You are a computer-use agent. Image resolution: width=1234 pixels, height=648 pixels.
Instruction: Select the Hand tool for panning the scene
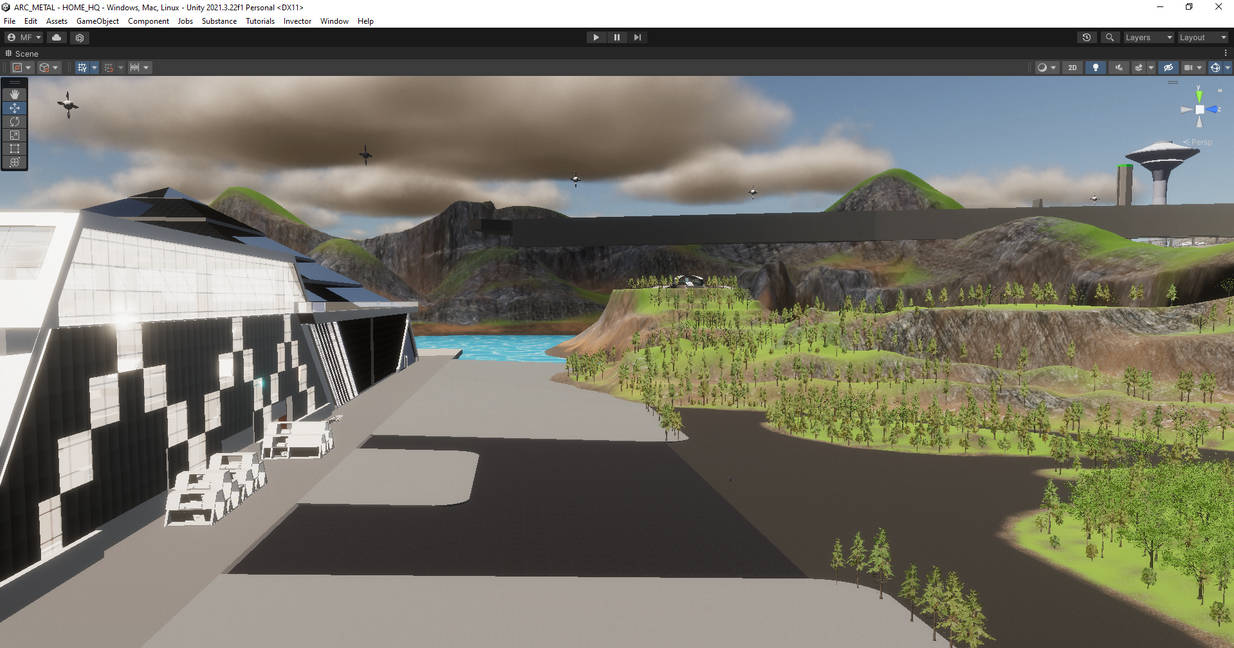point(14,93)
